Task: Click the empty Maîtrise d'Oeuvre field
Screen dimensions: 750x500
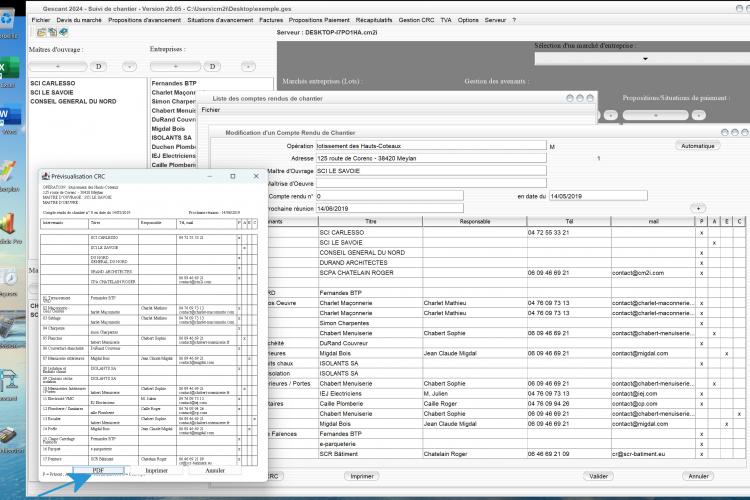Action: click(x=431, y=183)
